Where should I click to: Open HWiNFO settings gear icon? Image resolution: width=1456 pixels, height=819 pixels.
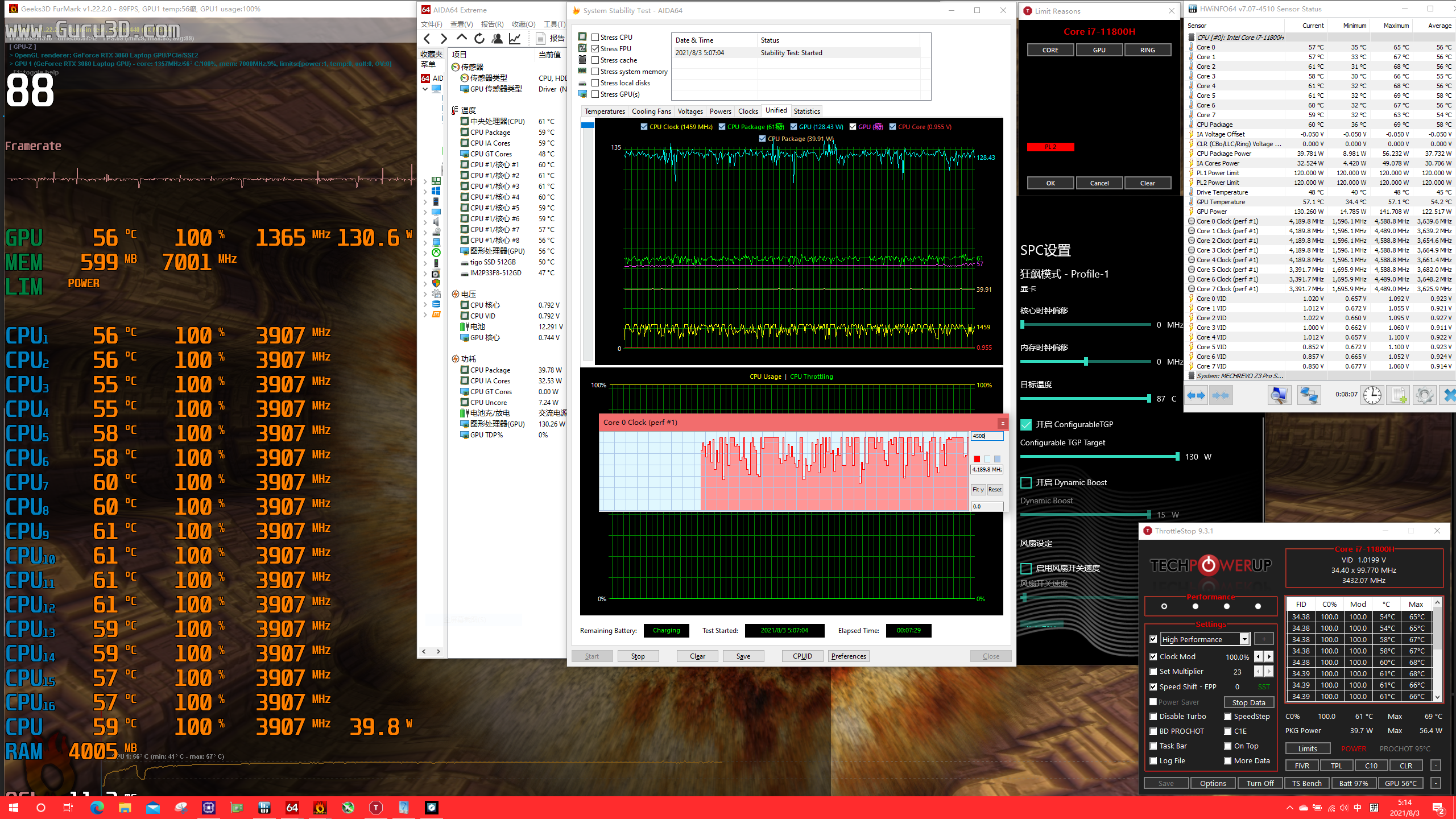(x=1425, y=395)
